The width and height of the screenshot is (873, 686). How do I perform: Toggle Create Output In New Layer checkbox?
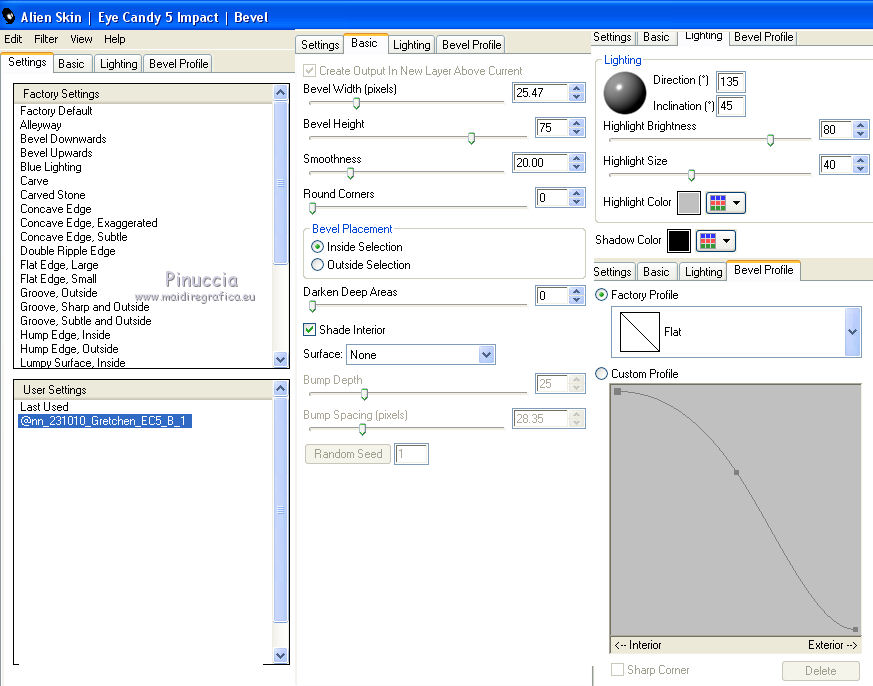(x=310, y=71)
